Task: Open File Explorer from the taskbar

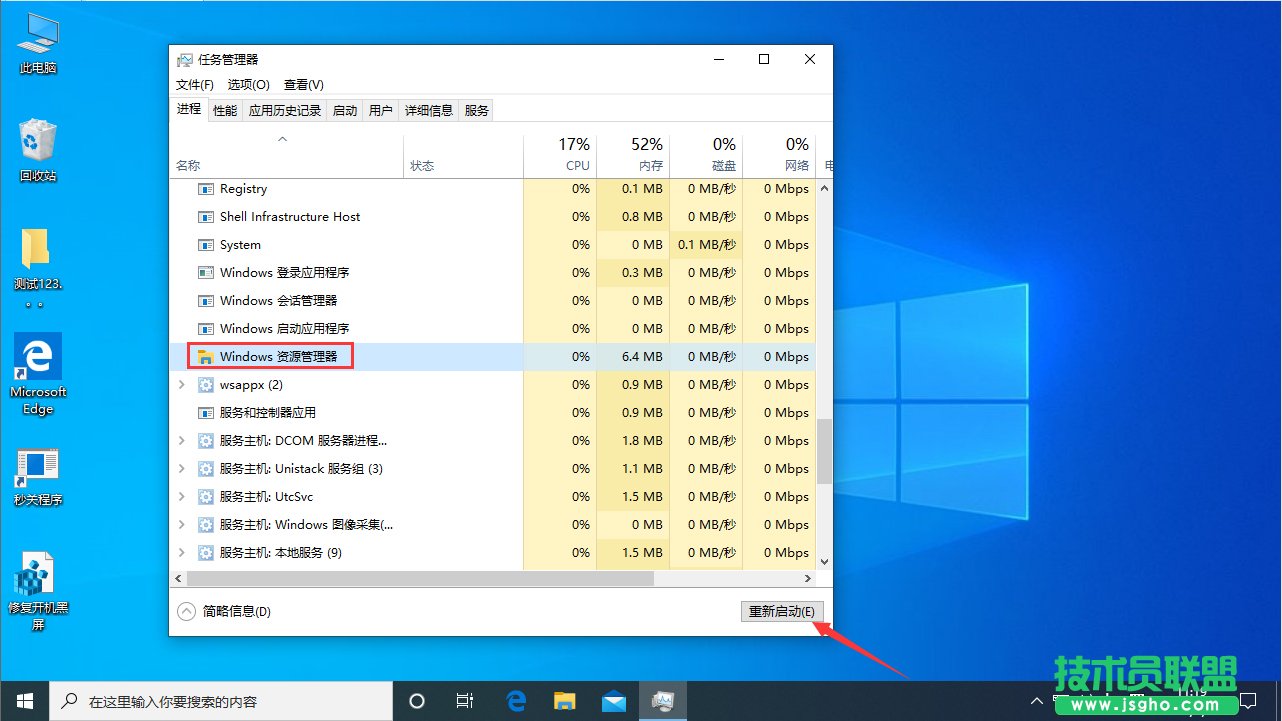Action: tap(564, 701)
